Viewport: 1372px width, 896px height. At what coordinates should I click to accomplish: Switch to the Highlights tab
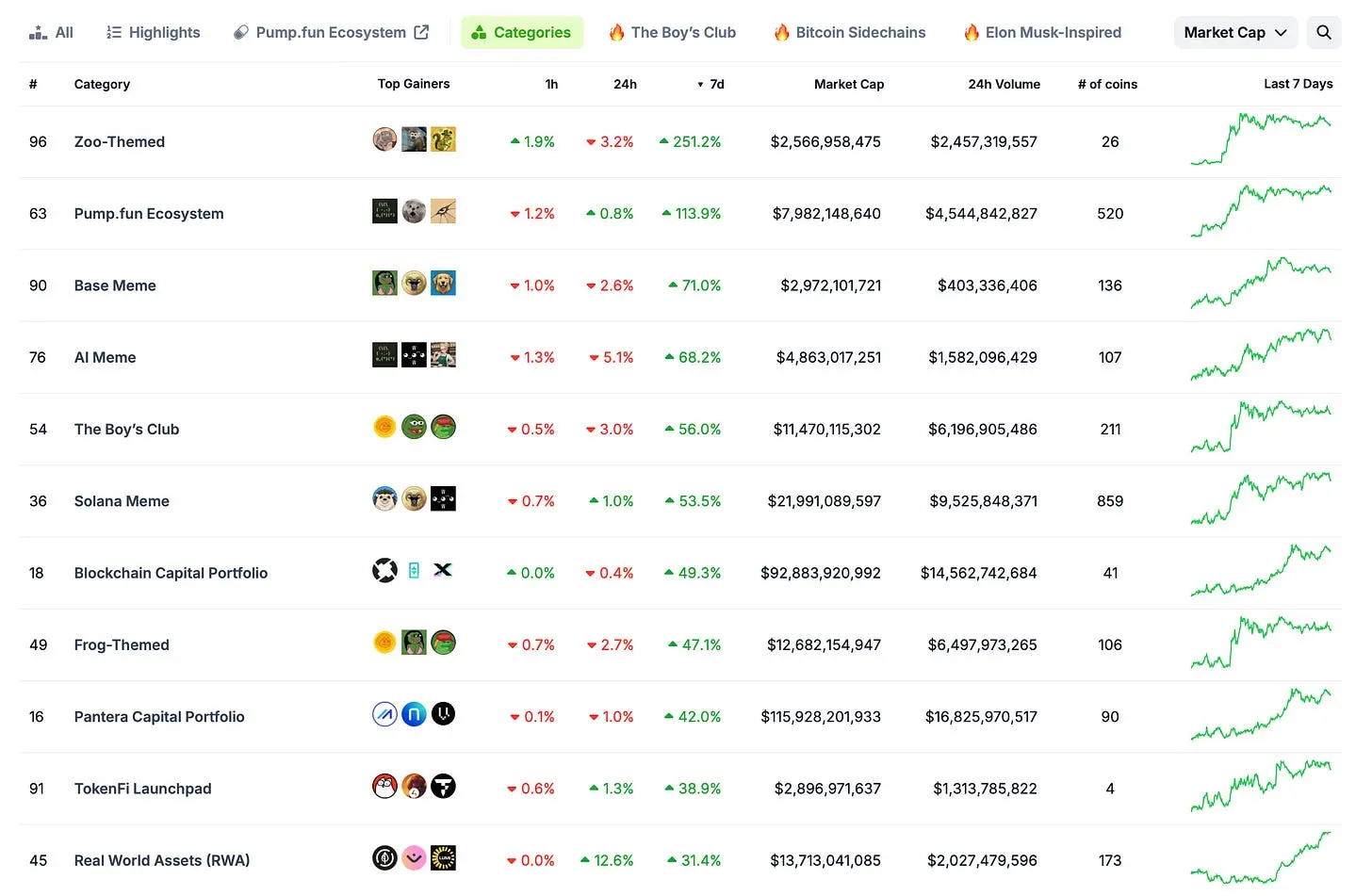point(154,32)
